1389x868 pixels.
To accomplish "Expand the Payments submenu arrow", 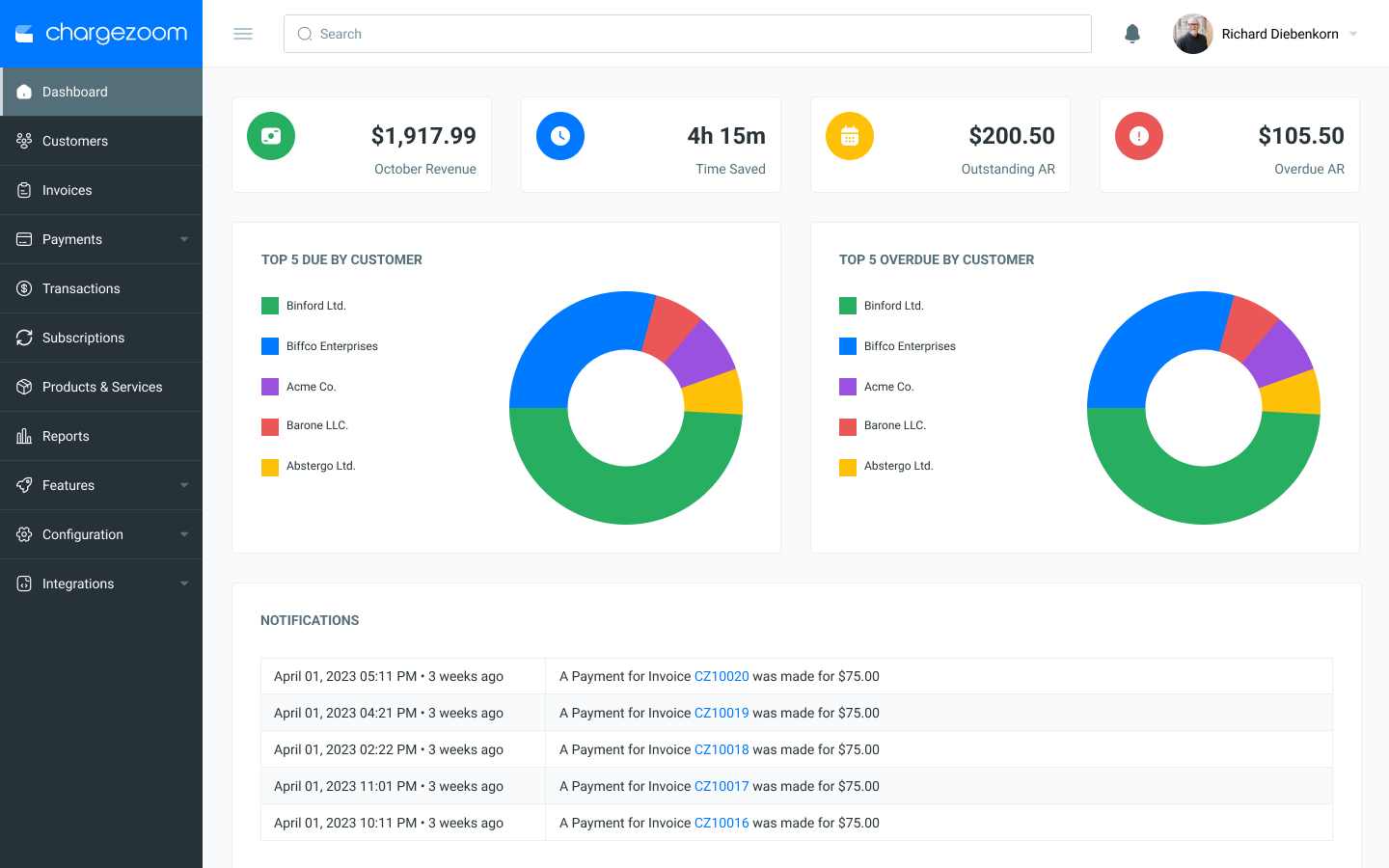I will (x=184, y=239).
